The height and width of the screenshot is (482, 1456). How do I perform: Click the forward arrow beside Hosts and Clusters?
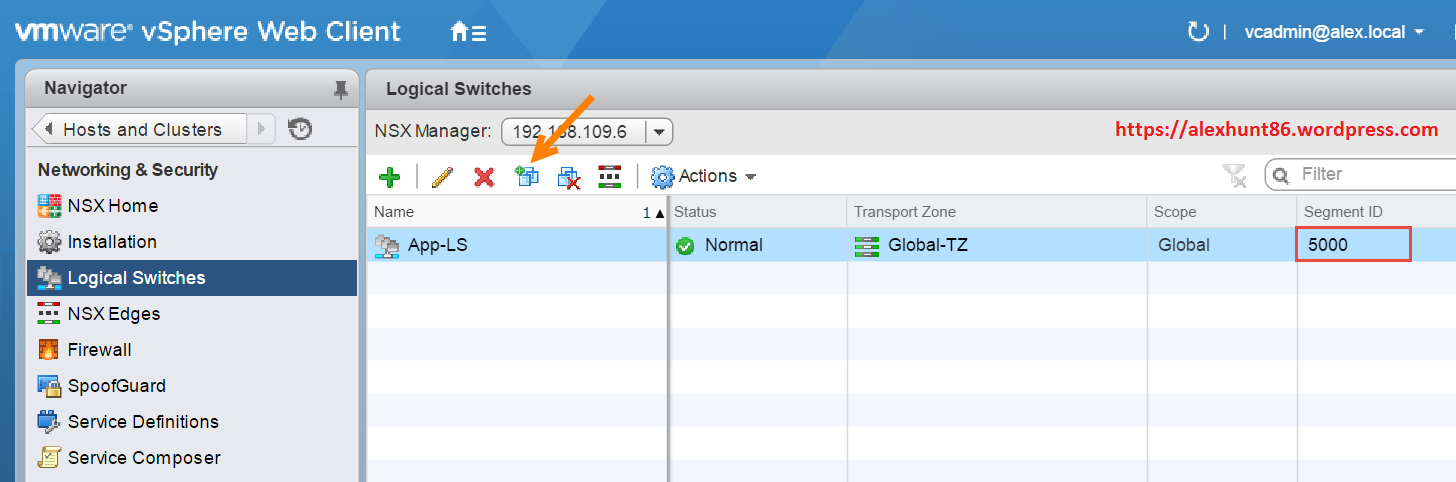coord(262,129)
